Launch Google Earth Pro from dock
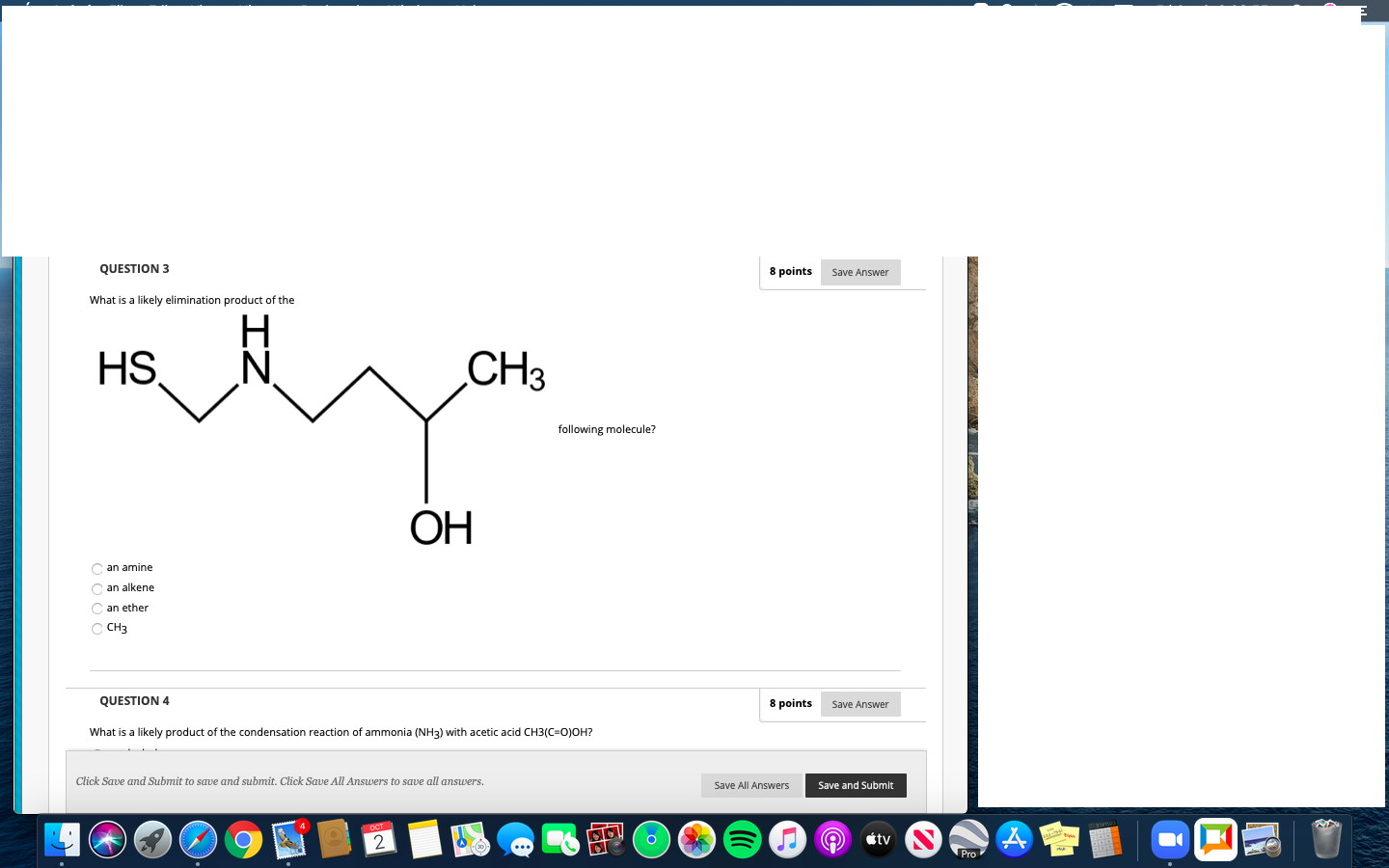 968,840
